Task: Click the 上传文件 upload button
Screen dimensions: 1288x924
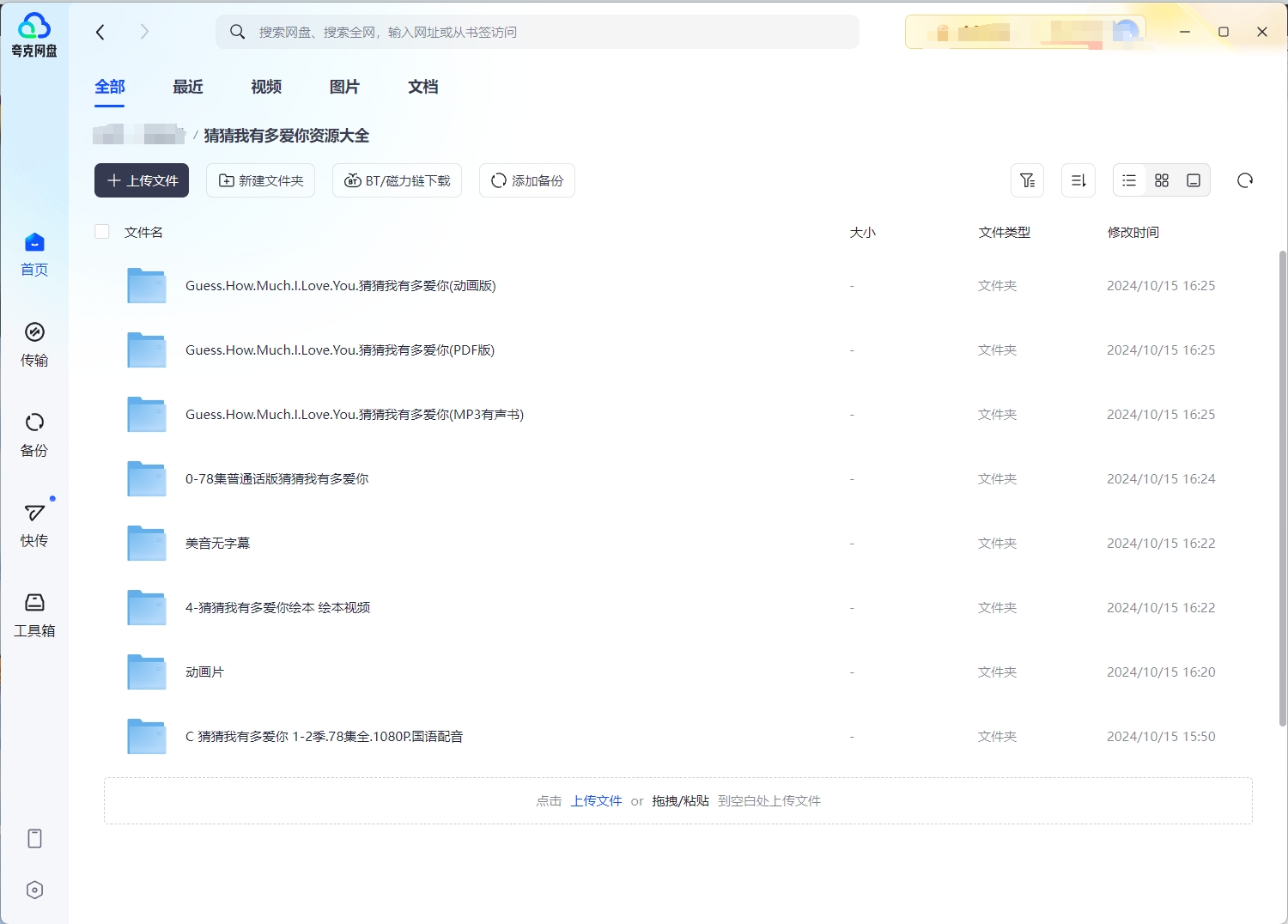Action: pyautogui.click(x=142, y=180)
